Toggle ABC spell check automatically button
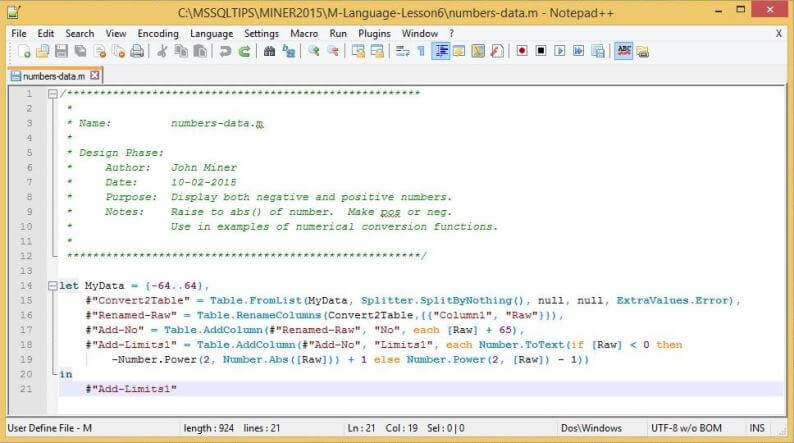The image size is (794, 443). [624, 51]
